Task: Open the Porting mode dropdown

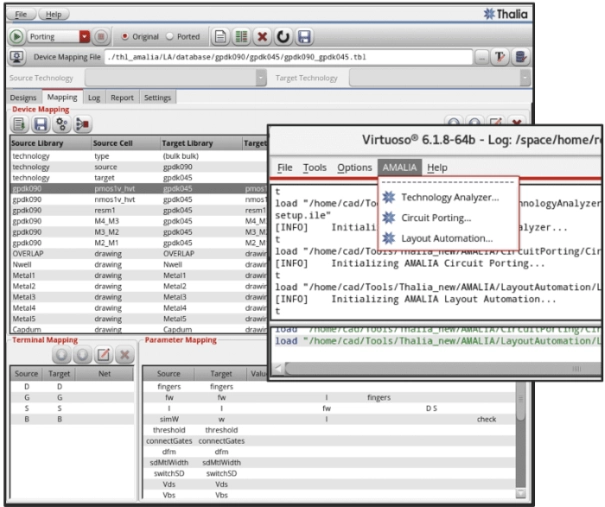Action: [84, 37]
